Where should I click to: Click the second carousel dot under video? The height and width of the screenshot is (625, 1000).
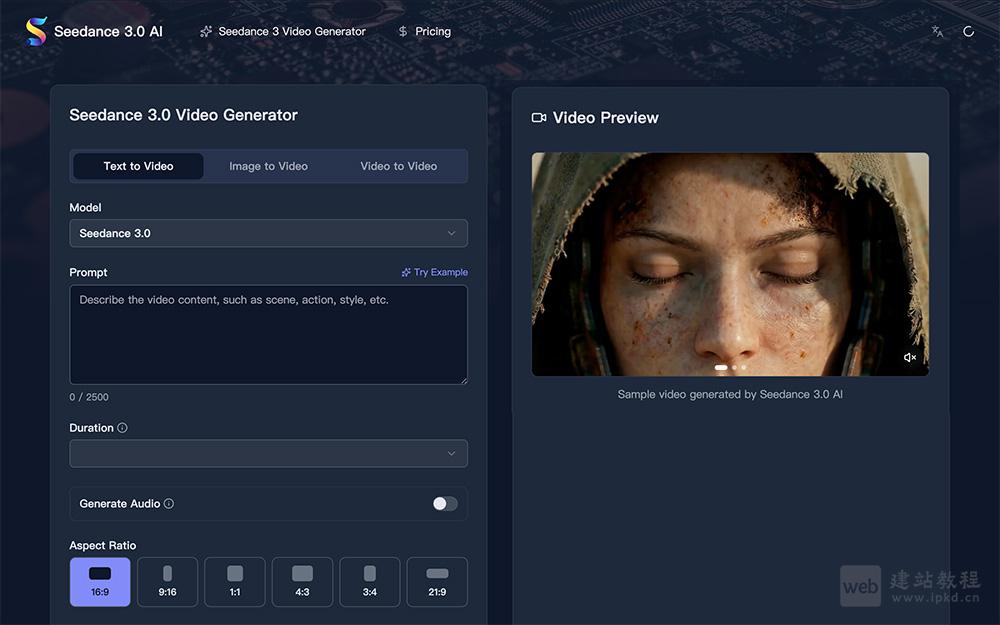(x=734, y=367)
